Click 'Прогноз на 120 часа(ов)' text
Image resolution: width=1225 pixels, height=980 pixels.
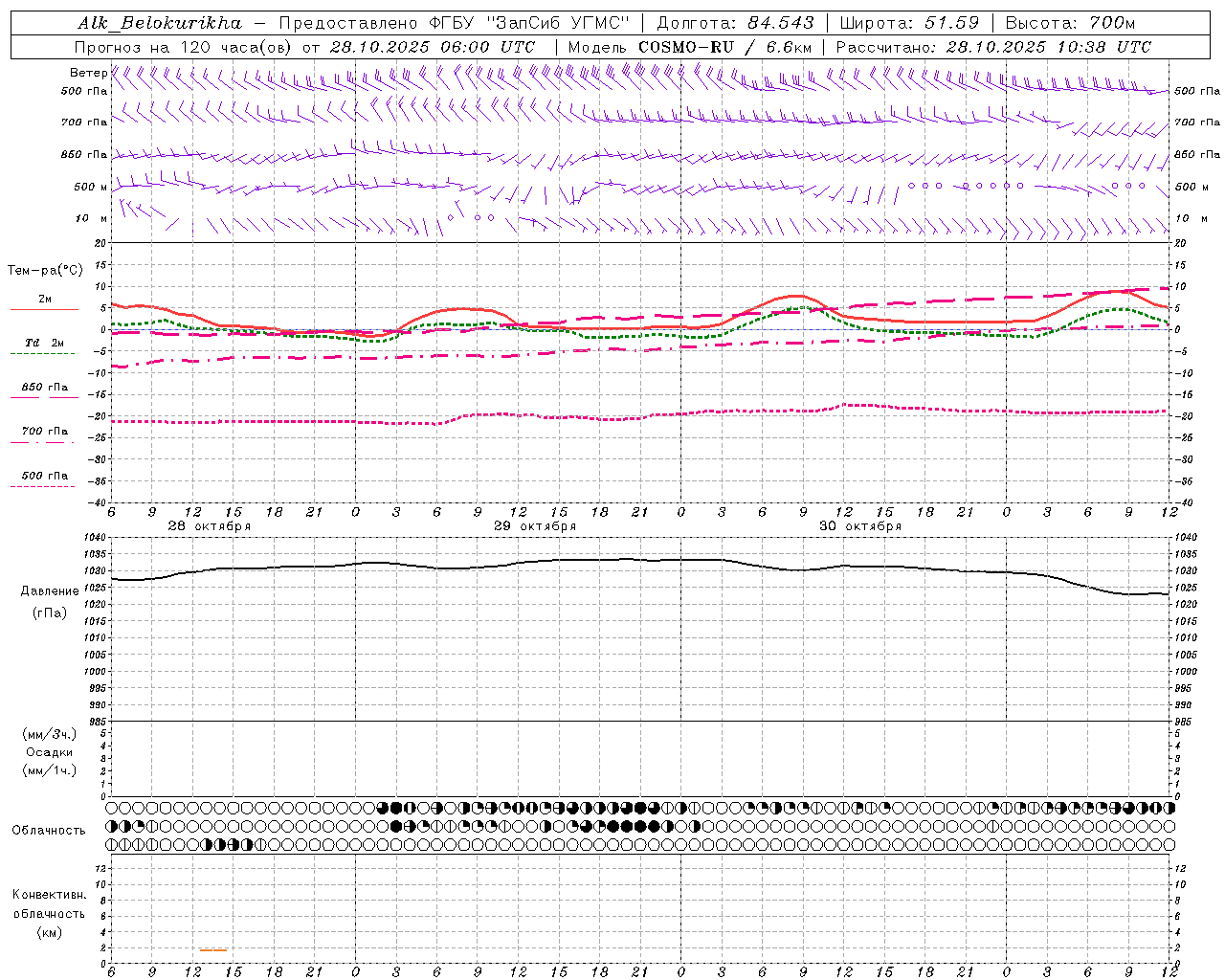[184, 47]
